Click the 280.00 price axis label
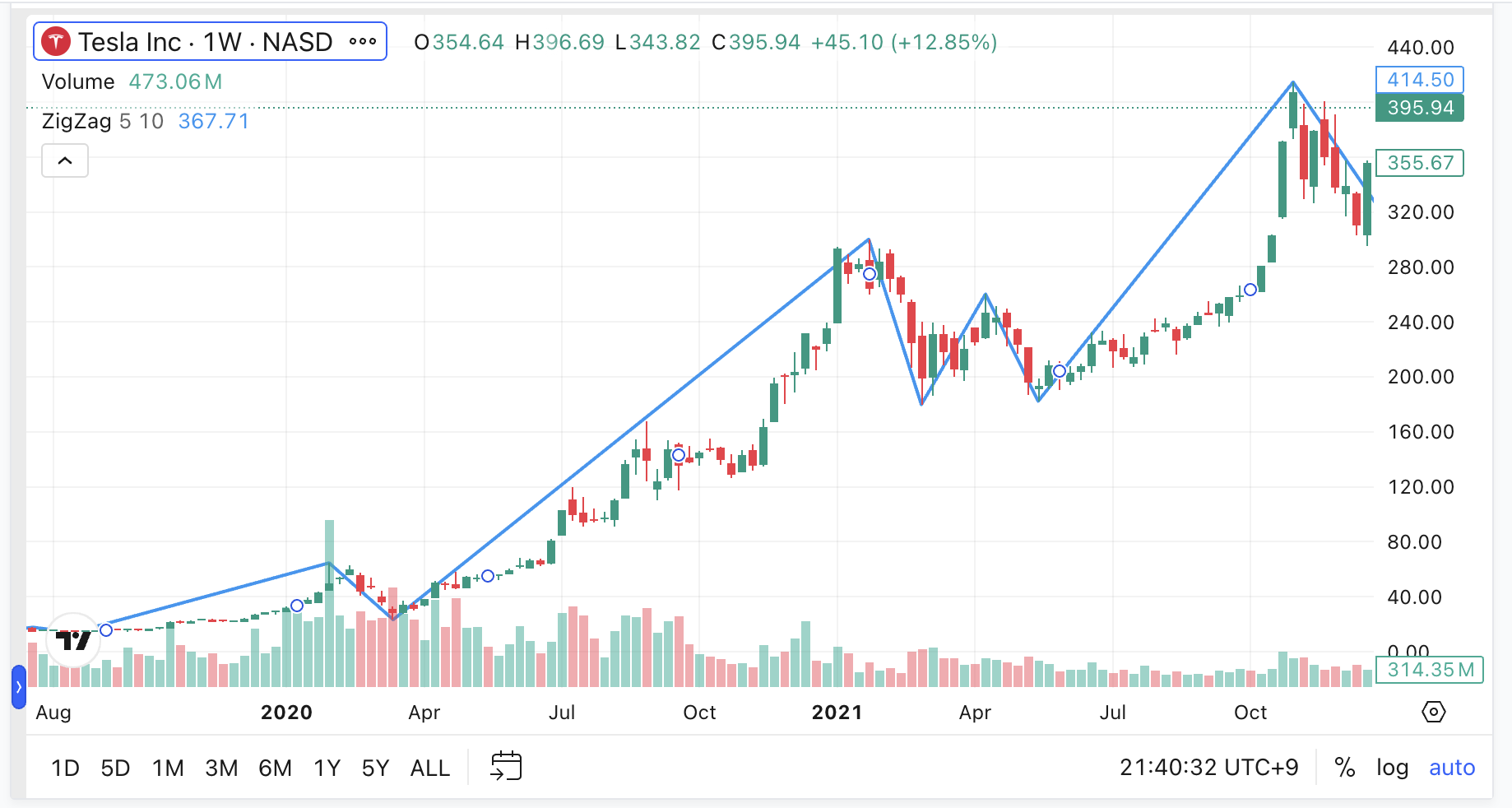The image size is (1512, 808). click(x=1421, y=267)
